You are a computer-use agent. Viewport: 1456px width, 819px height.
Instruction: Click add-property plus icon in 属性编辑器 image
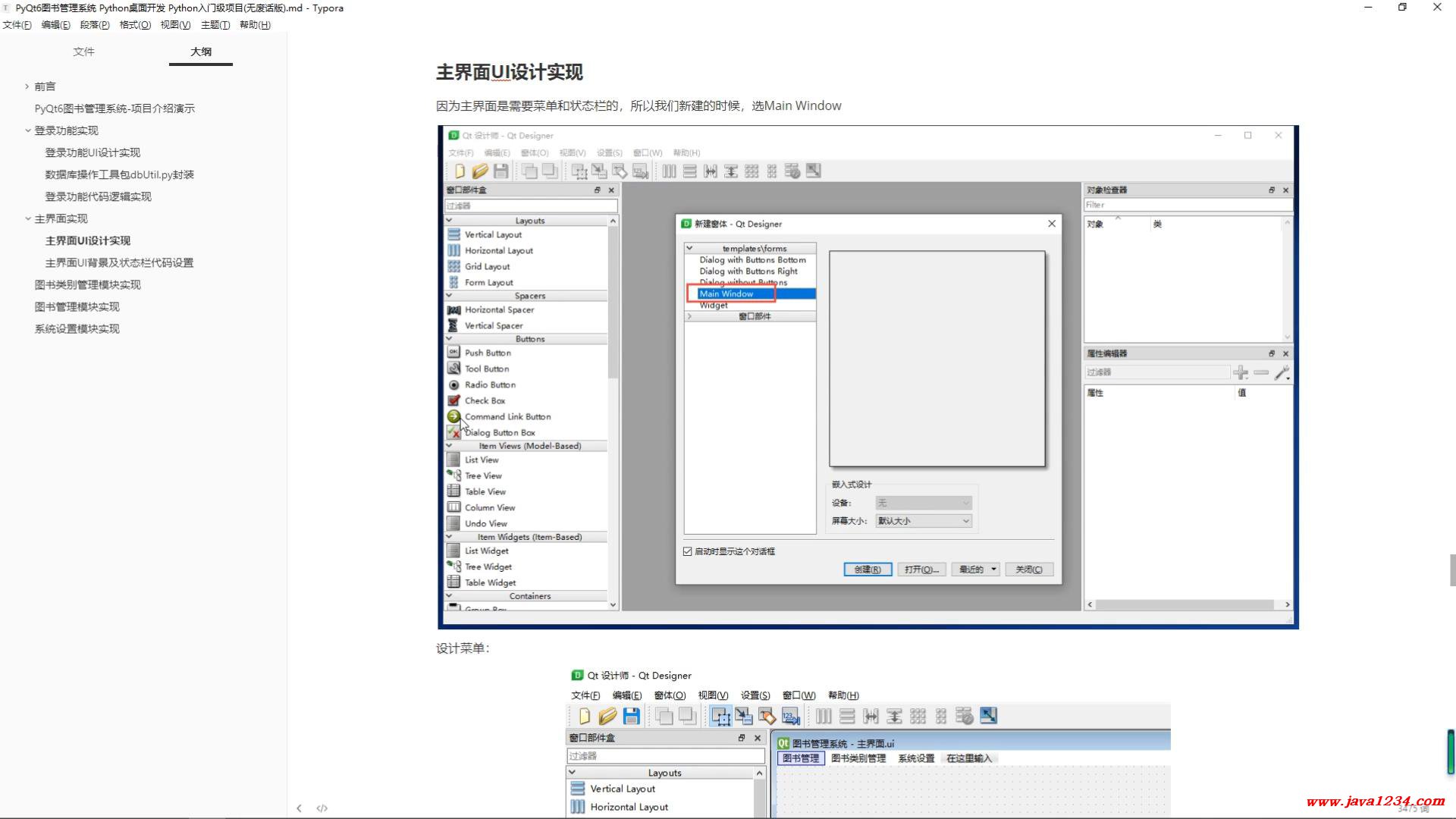(1241, 372)
